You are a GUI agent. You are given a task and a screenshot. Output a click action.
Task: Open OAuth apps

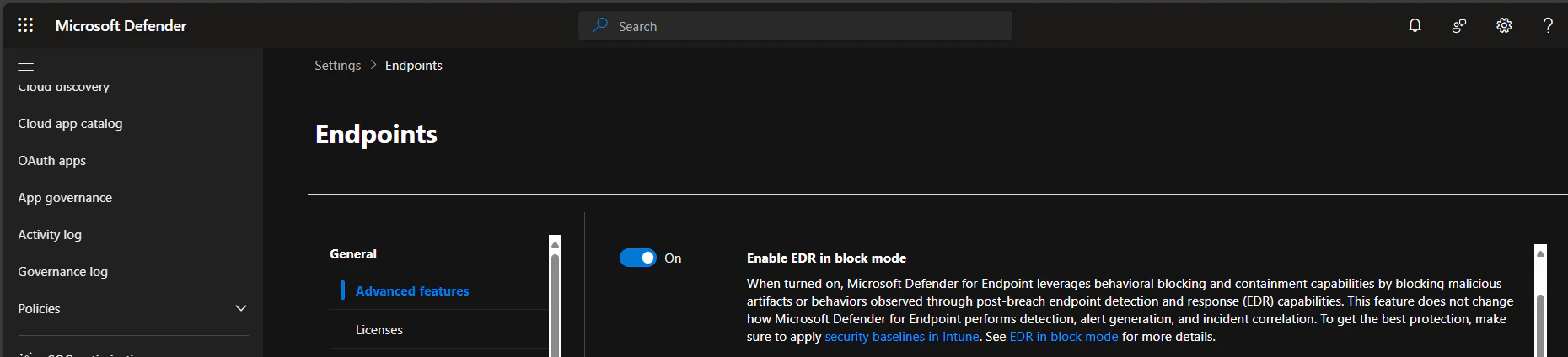(x=52, y=160)
